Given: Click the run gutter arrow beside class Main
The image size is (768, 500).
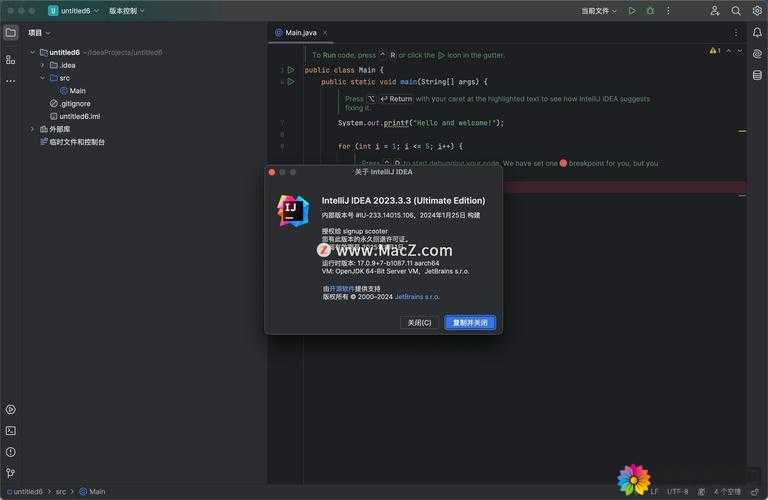Looking at the screenshot, I should (x=291, y=70).
